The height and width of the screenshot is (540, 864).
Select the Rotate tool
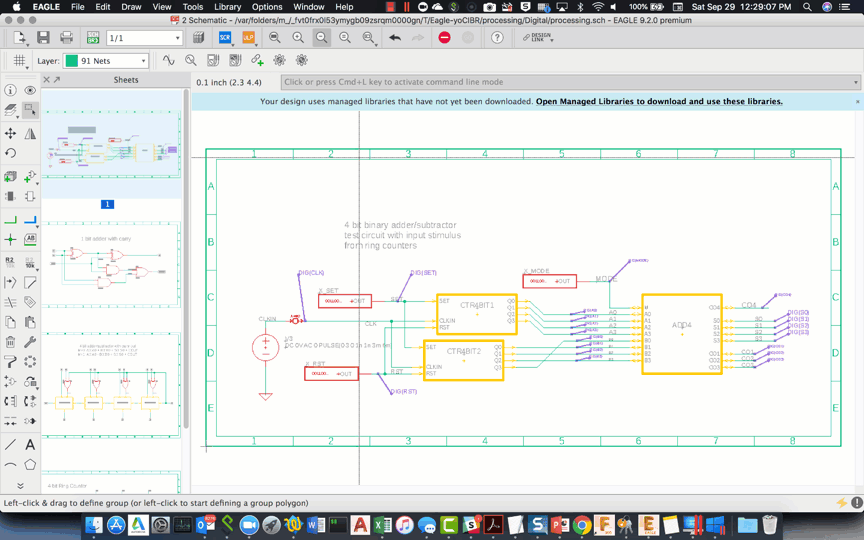(x=10, y=154)
